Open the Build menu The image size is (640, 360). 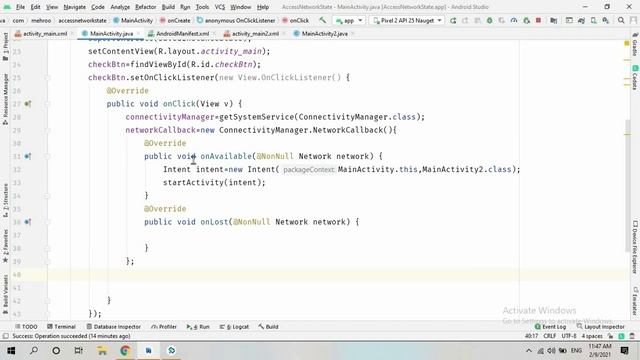pyautogui.click(x=168, y=7)
